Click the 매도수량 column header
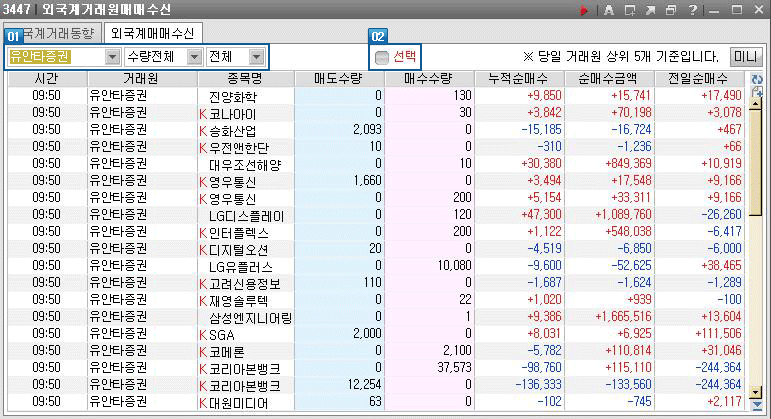The height and width of the screenshot is (419, 771). [339, 79]
